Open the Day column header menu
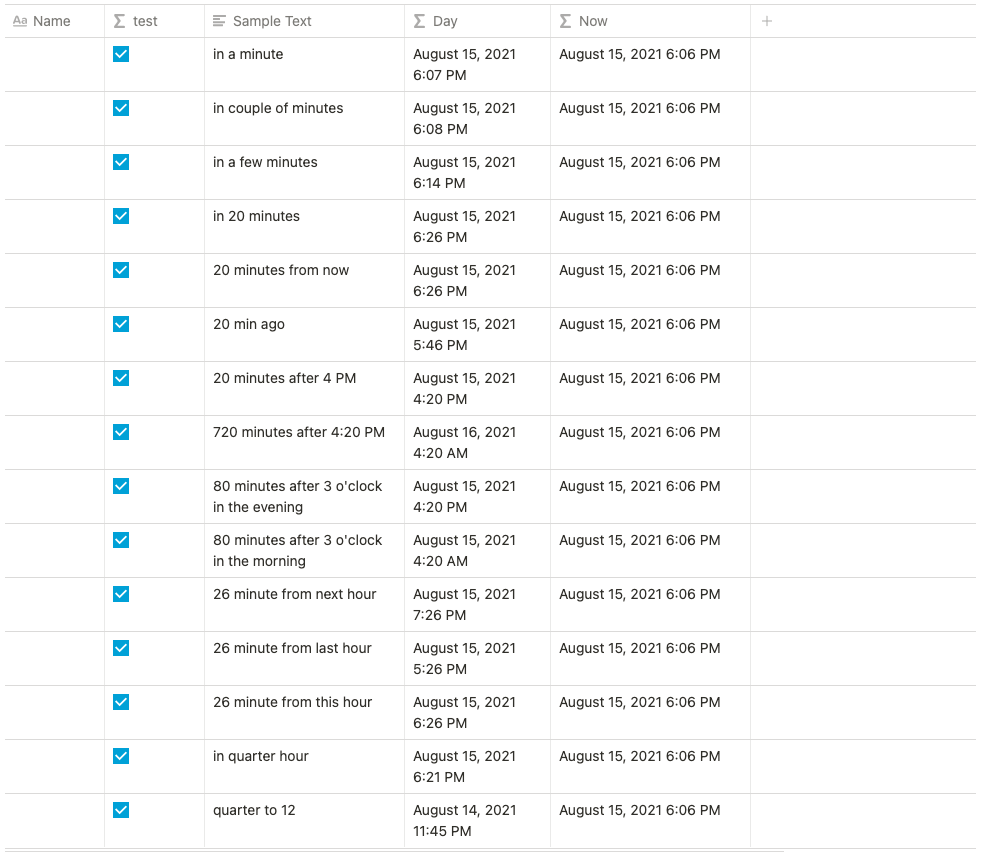Image resolution: width=986 pixels, height=858 pixels. [x=445, y=21]
